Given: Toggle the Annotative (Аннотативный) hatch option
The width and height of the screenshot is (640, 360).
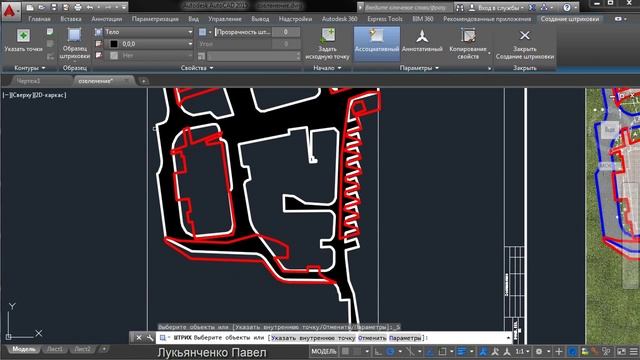Looking at the screenshot, I should tap(422, 41).
